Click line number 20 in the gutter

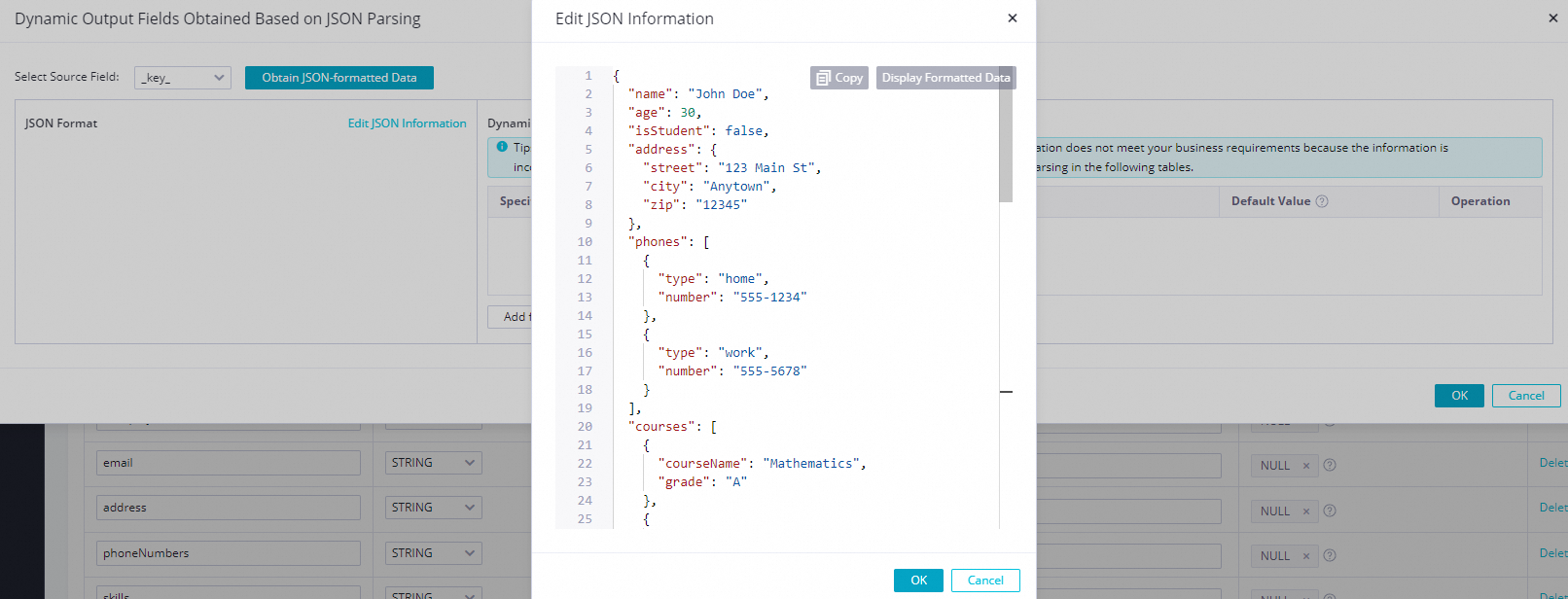(x=585, y=427)
